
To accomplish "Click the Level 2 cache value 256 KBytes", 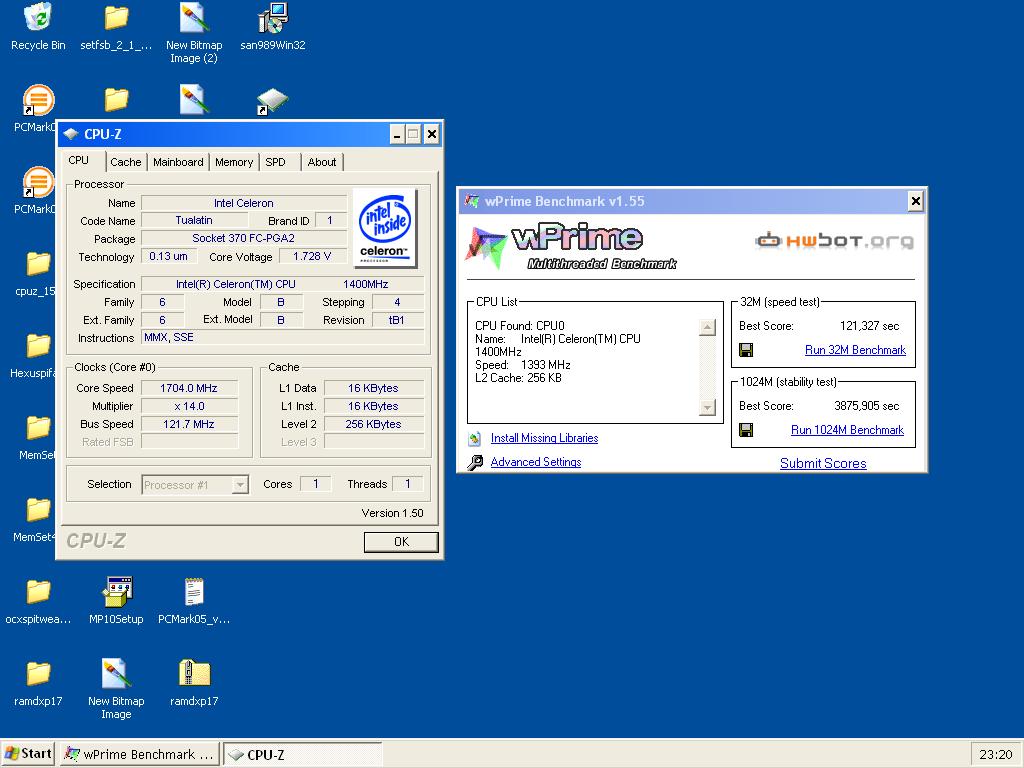I will pos(374,424).
